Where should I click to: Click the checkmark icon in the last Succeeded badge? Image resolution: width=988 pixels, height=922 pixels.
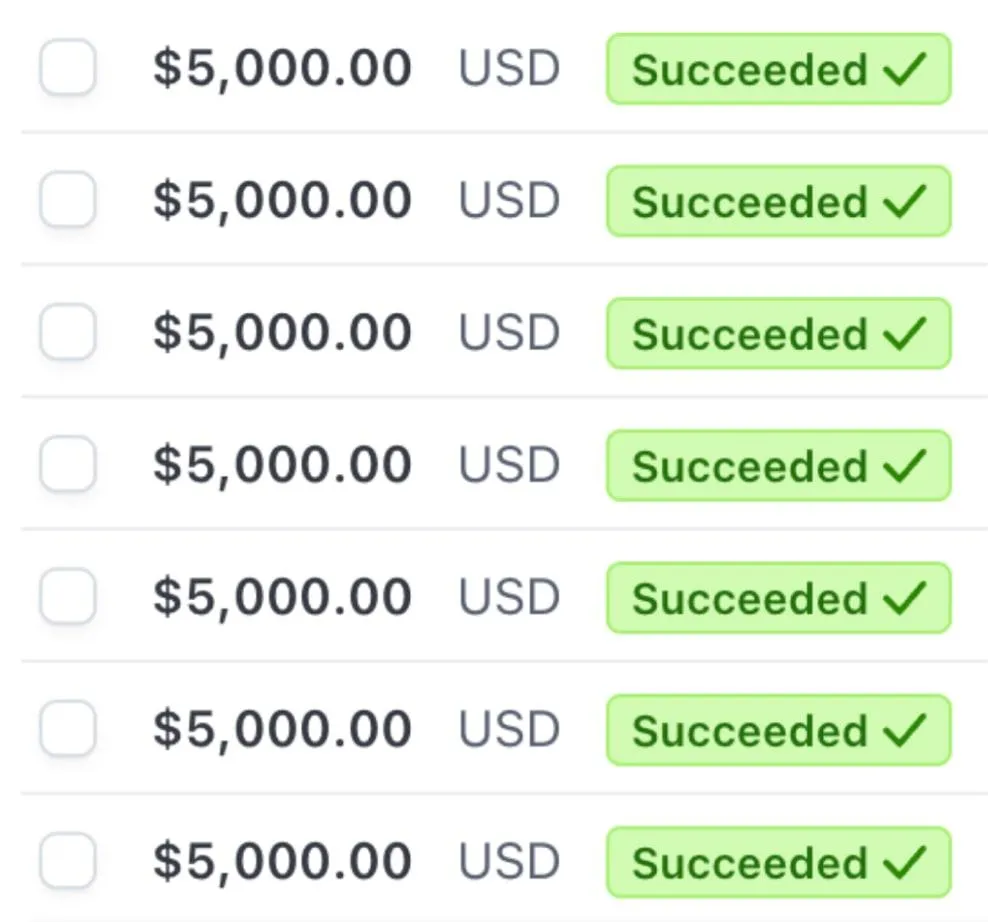[905, 862]
